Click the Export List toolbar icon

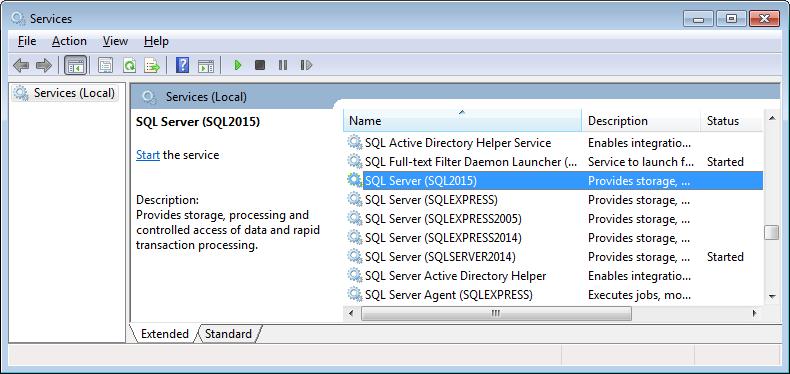(152, 65)
